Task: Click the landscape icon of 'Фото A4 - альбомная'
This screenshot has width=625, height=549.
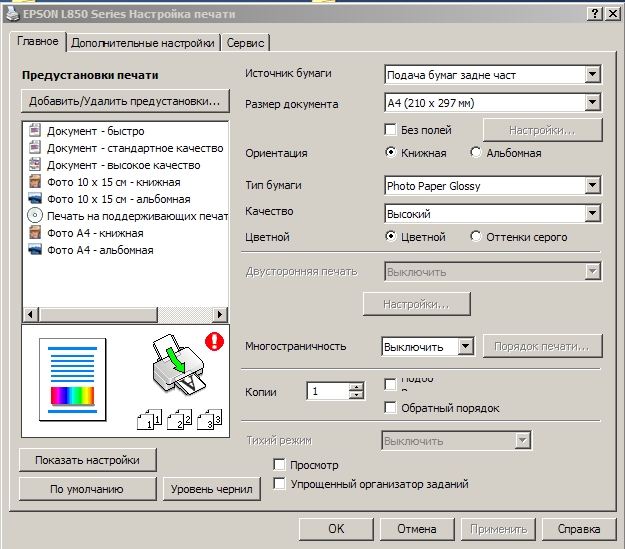Action: pos(35,250)
